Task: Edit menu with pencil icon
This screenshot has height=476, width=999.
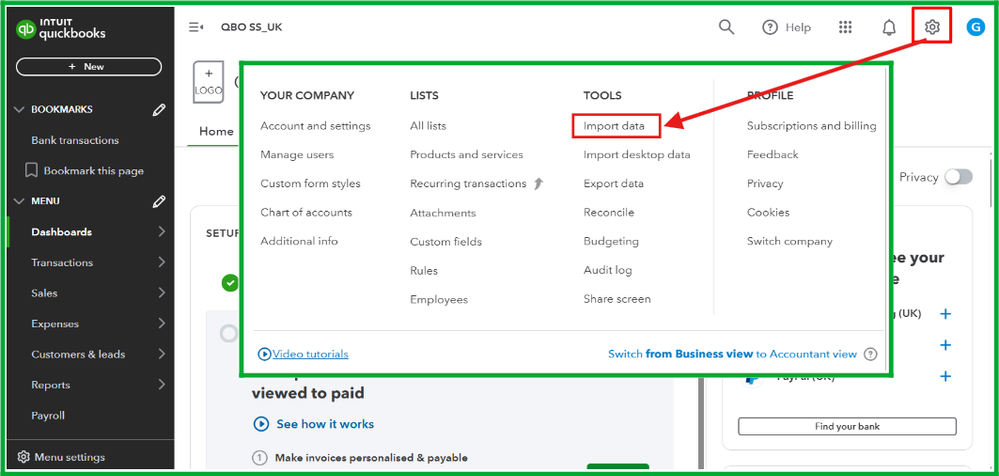Action: (x=158, y=201)
